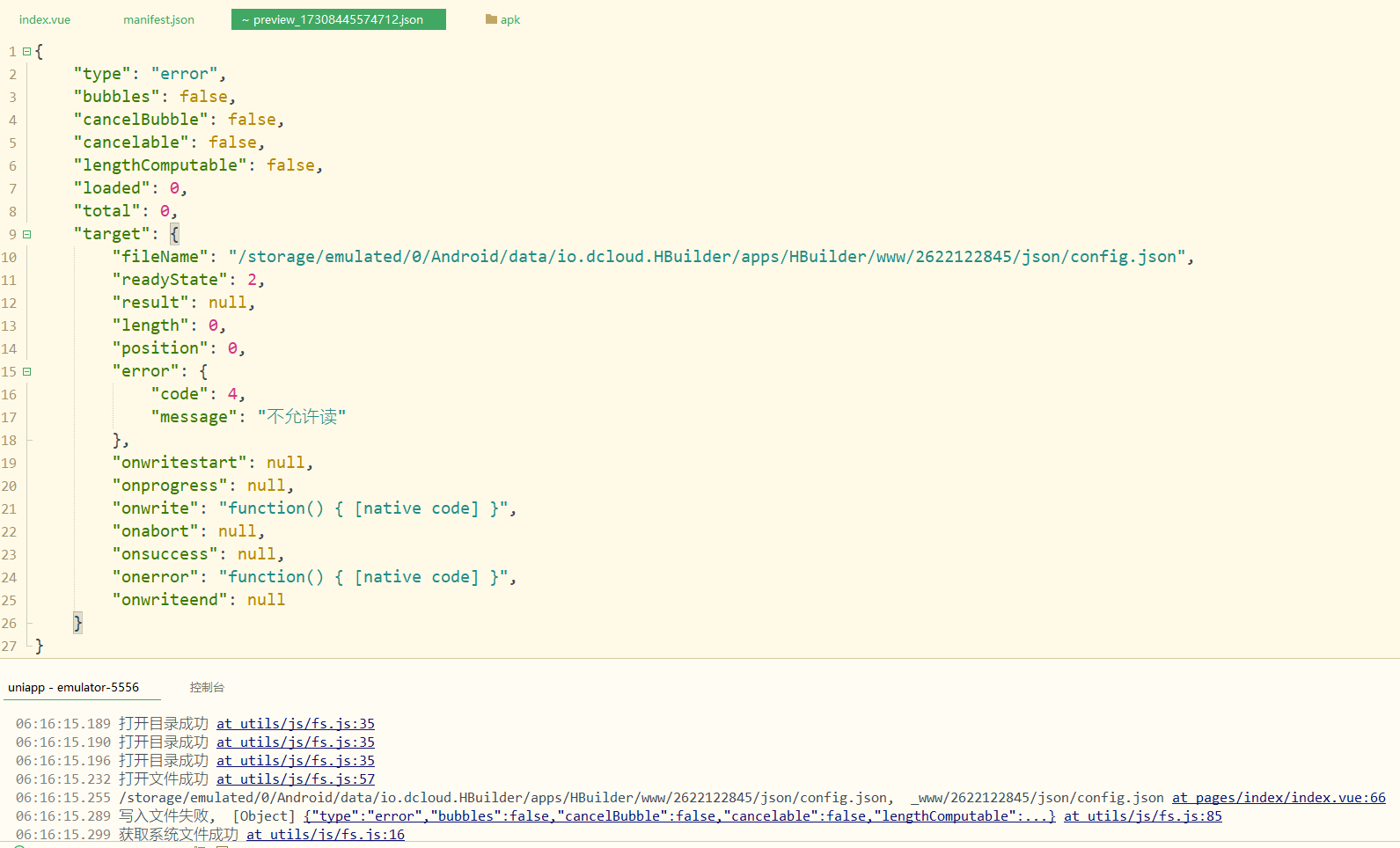Click the "onerror" function value

(x=363, y=577)
